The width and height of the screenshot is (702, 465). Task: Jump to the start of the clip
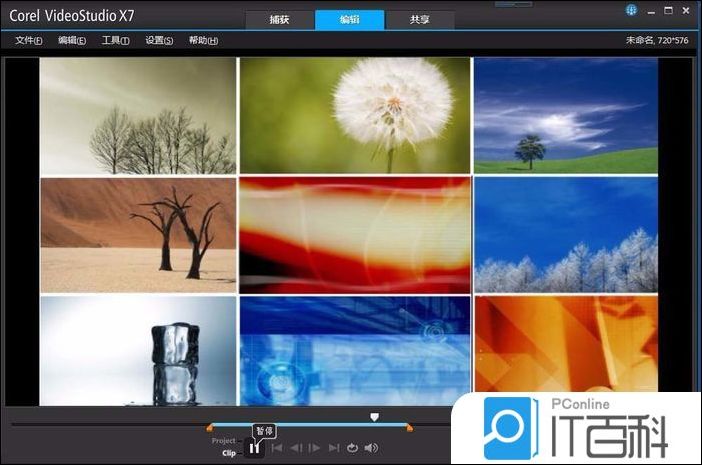coord(277,448)
